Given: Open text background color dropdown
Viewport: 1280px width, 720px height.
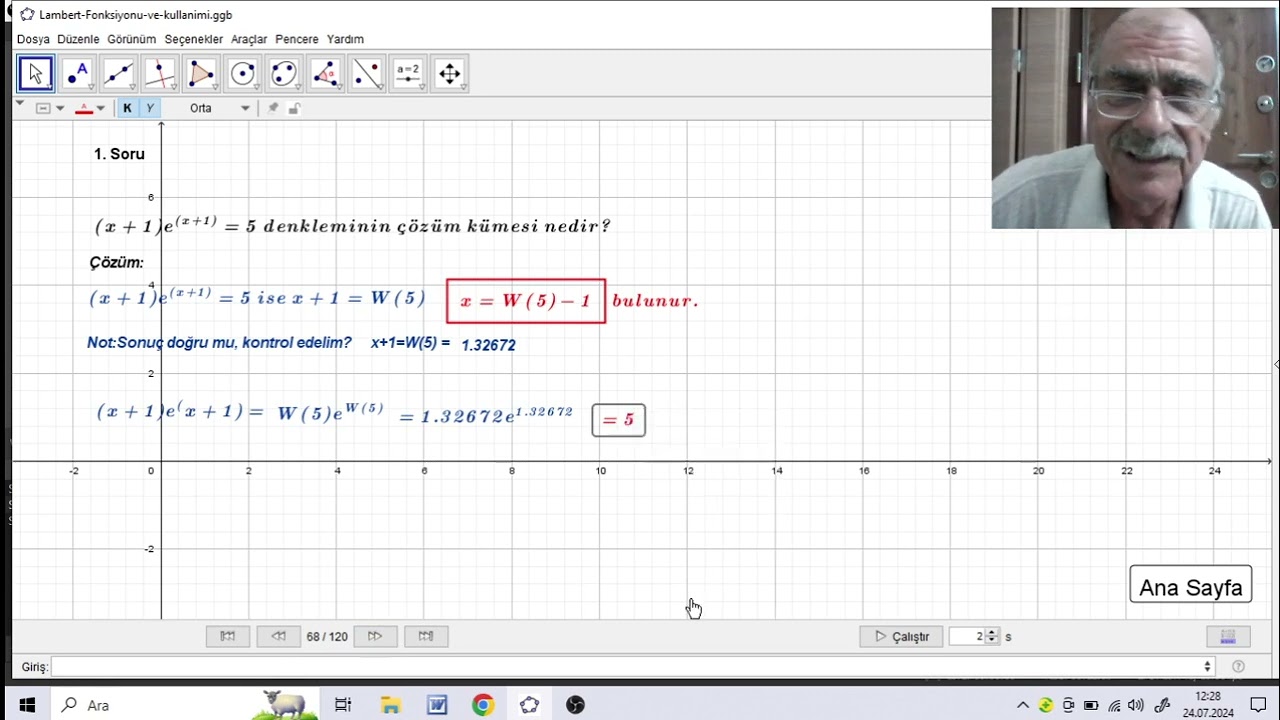Looking at the screenshot, I should 50,108.
